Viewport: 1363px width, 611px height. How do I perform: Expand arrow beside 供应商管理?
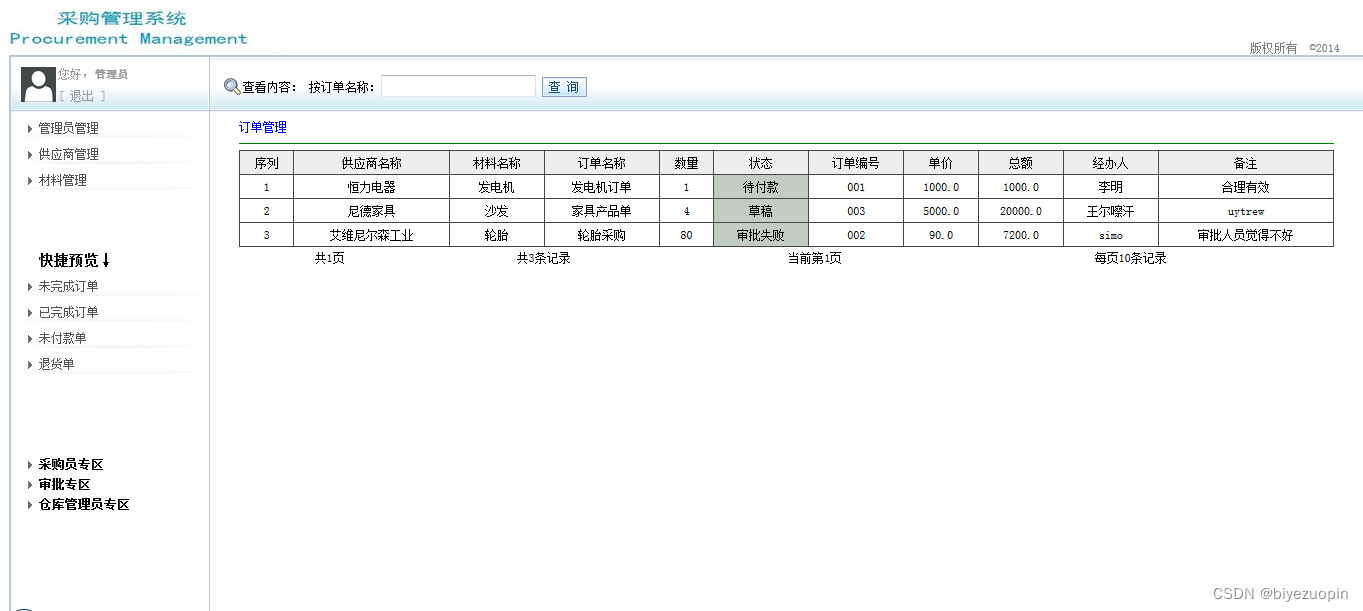[x=30, y=155]
